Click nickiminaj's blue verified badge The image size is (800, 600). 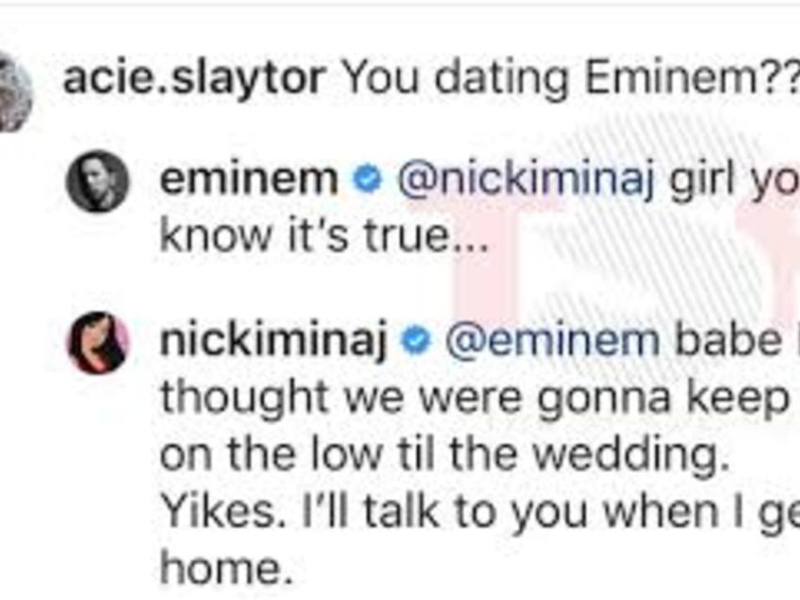pos(415,342)
